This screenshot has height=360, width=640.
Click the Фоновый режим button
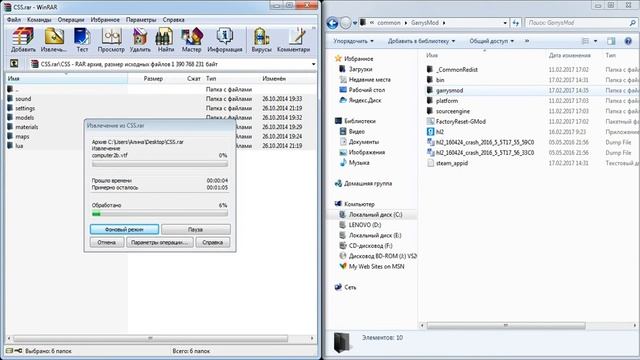[124, 229]
